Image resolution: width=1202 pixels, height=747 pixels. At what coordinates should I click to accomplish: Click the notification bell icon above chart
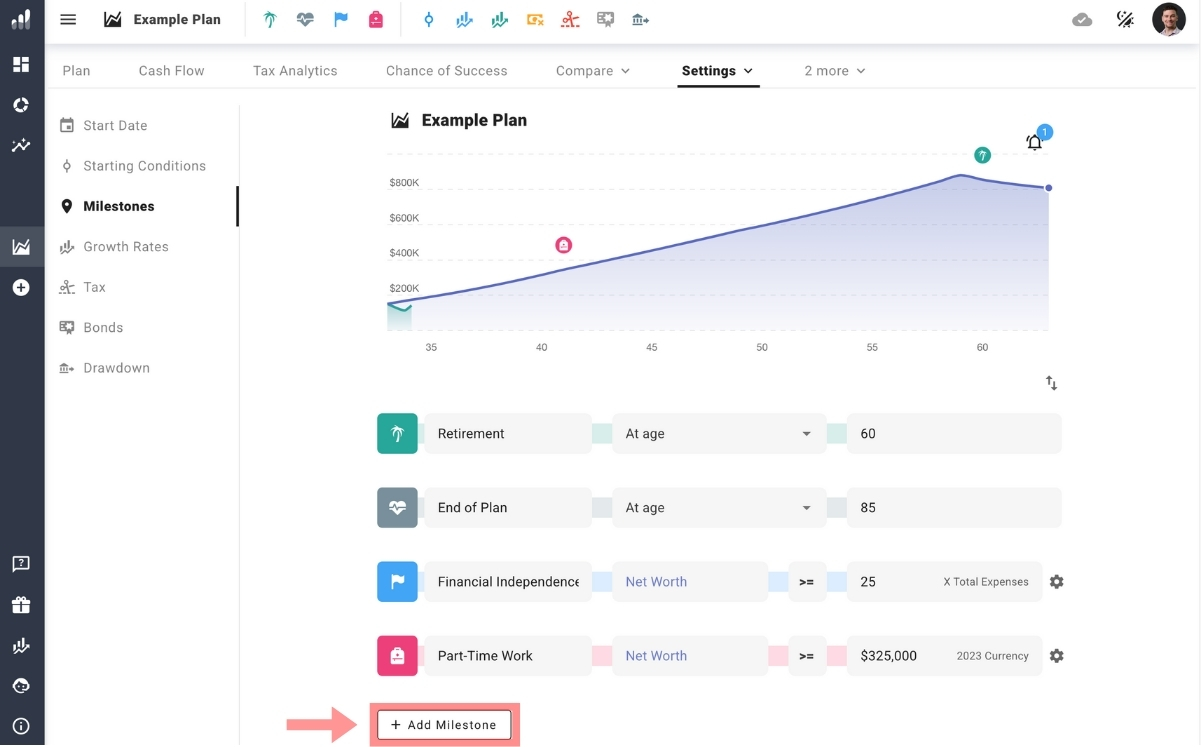(1034, 143)
